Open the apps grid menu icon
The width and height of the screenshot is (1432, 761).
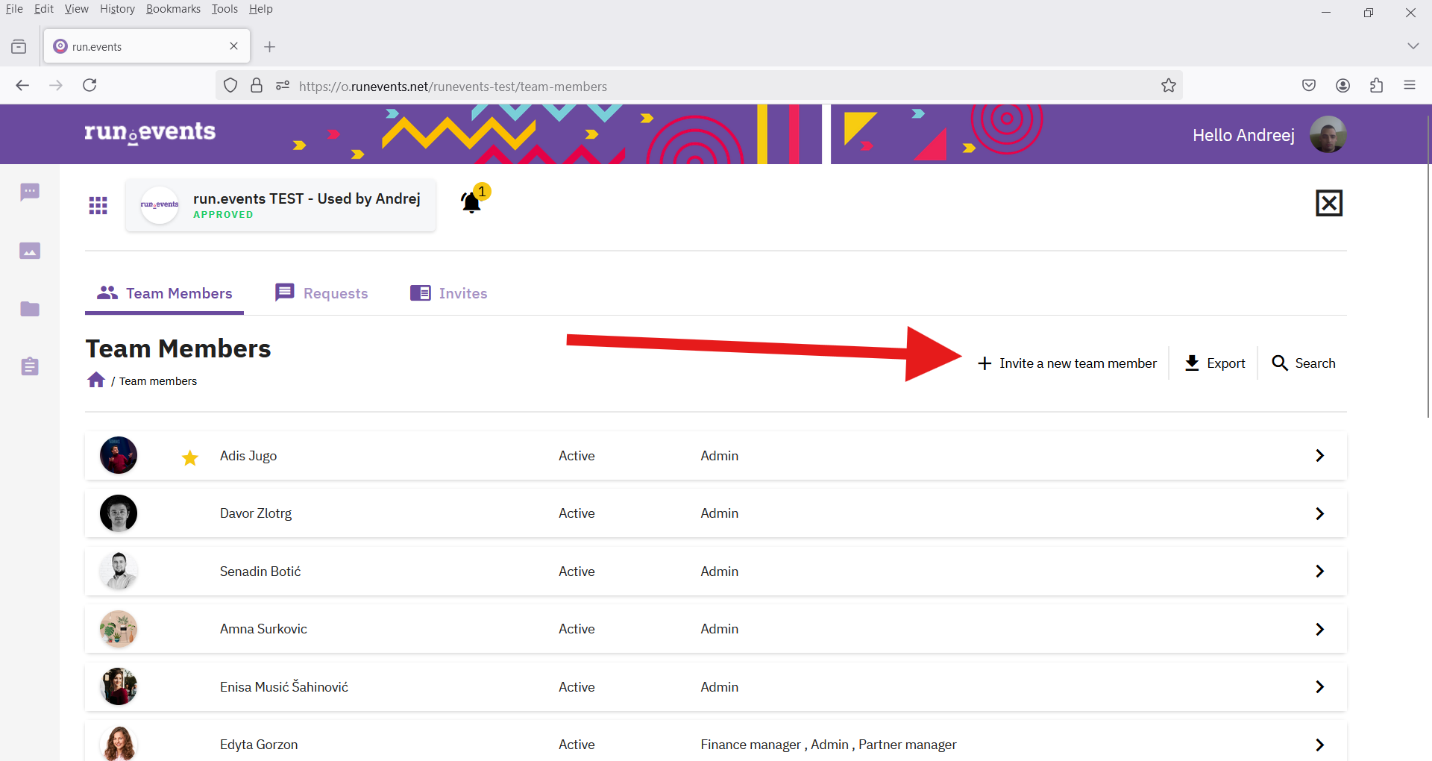[x=98, y=205]
